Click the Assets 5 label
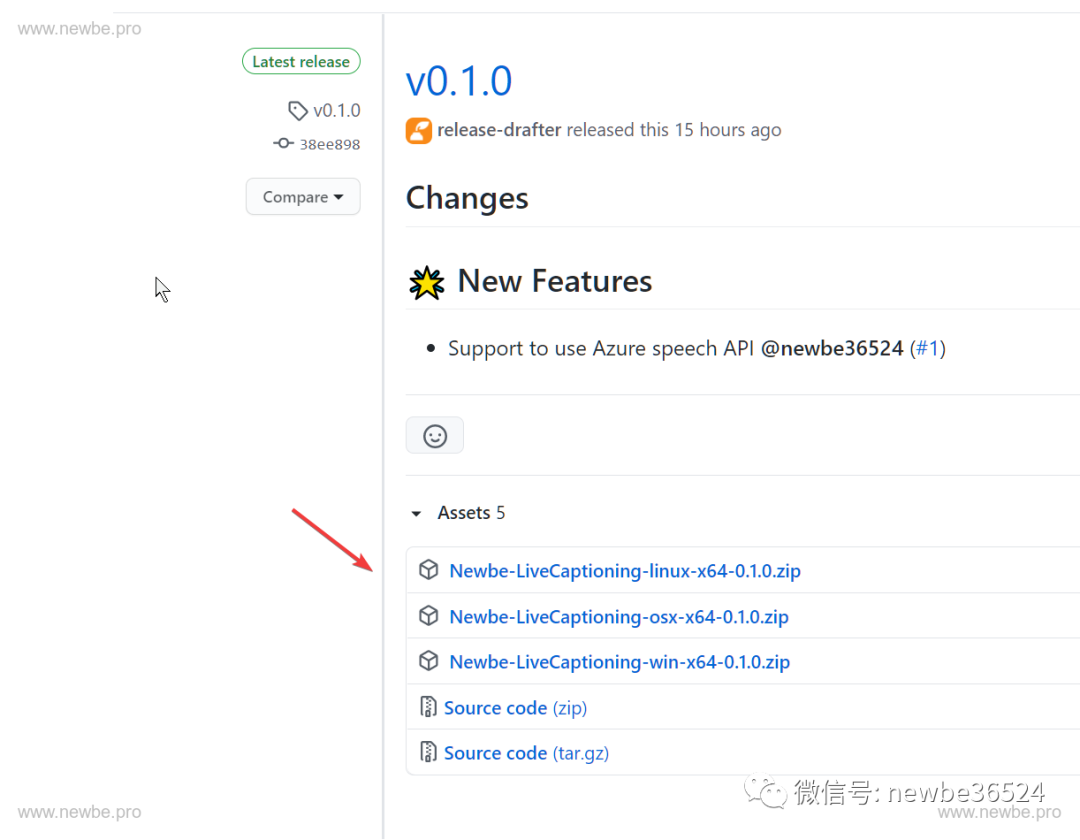The height and width of the screenshot is (840, 1080). 471,513
